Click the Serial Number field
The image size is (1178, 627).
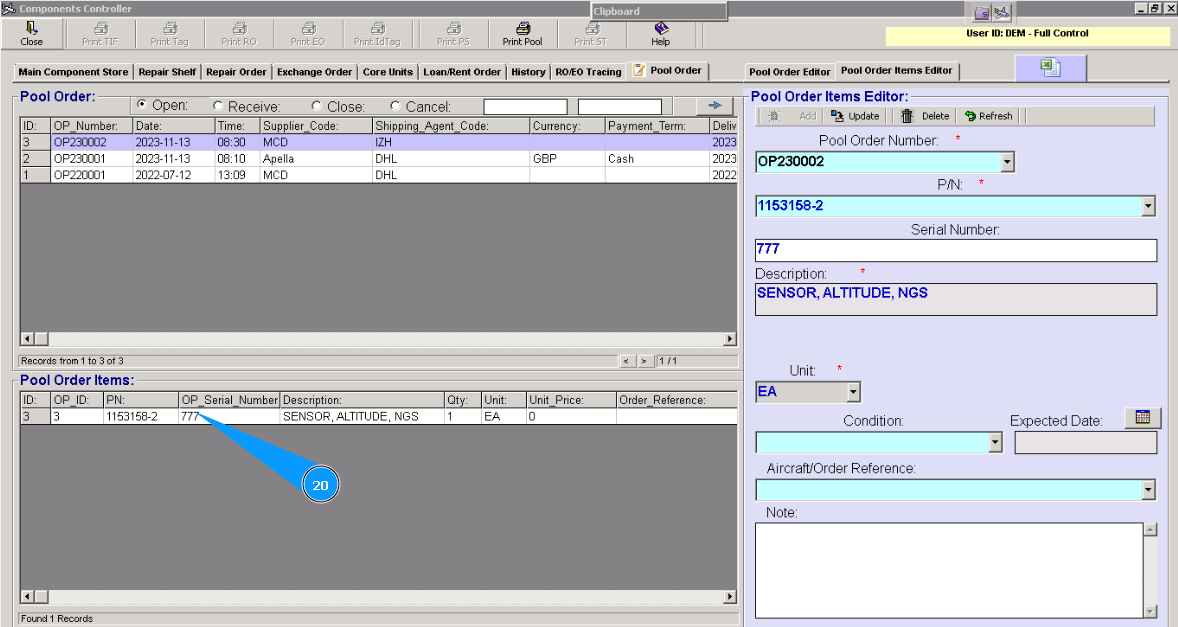tap(956, 250)
